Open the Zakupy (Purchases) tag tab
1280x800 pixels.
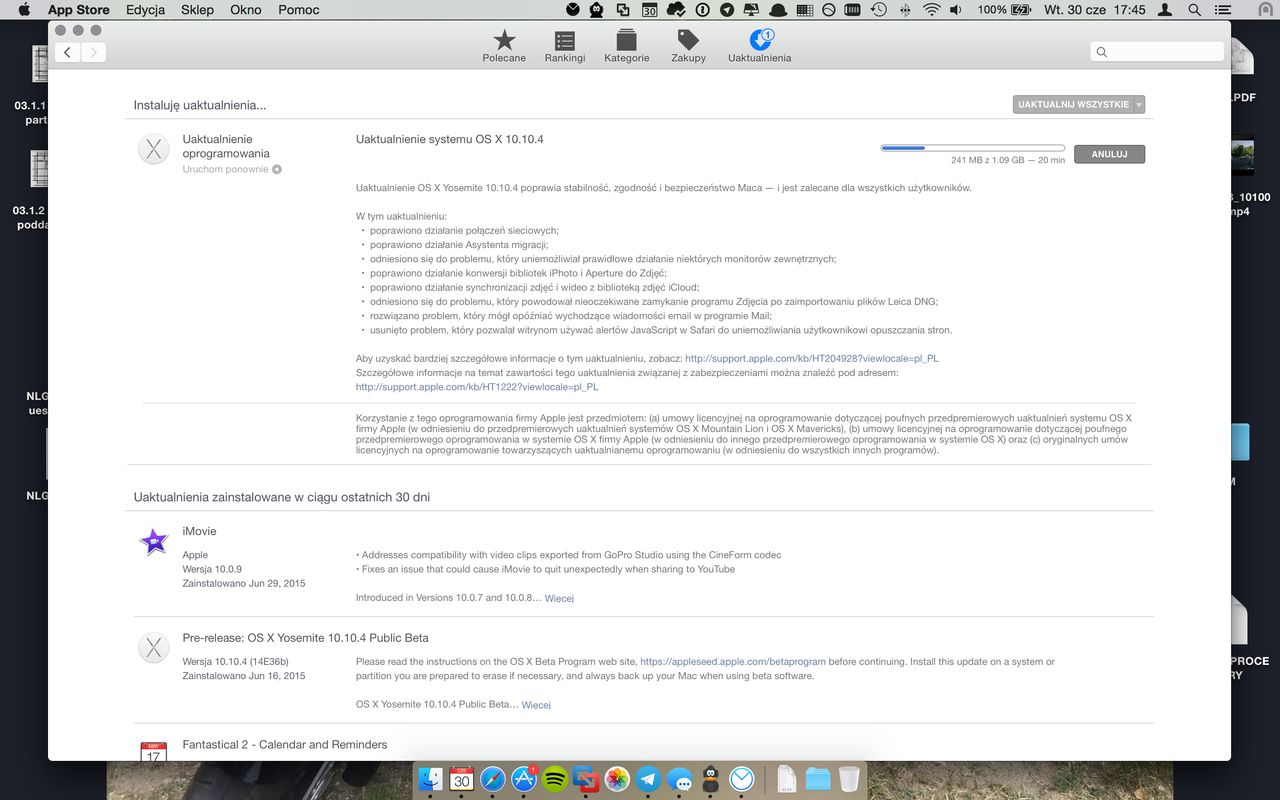(x=688, y=46)
